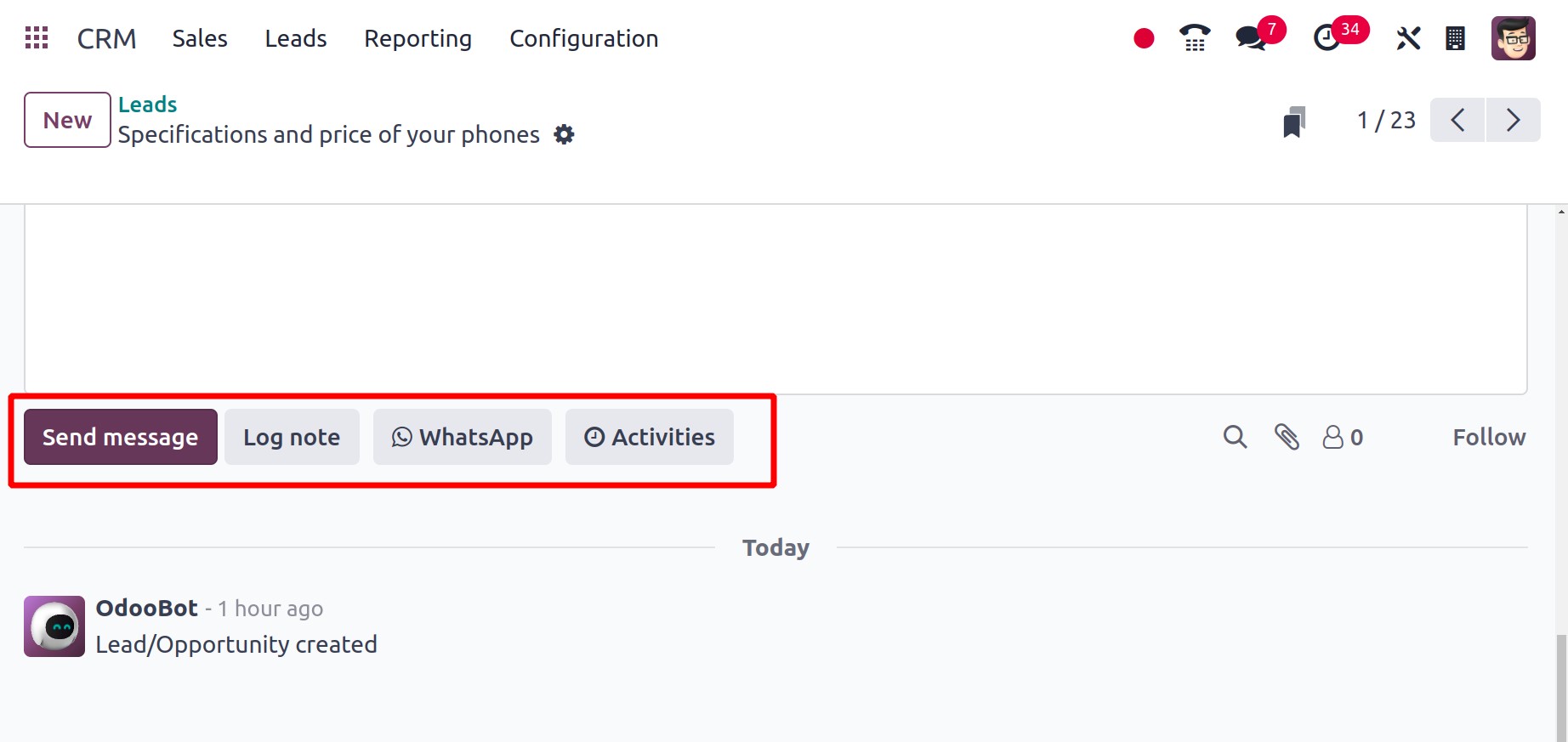Open the conversations chat icon
The height and width of the screenshot is (742, 1568).
click(x=1251, y=38)
